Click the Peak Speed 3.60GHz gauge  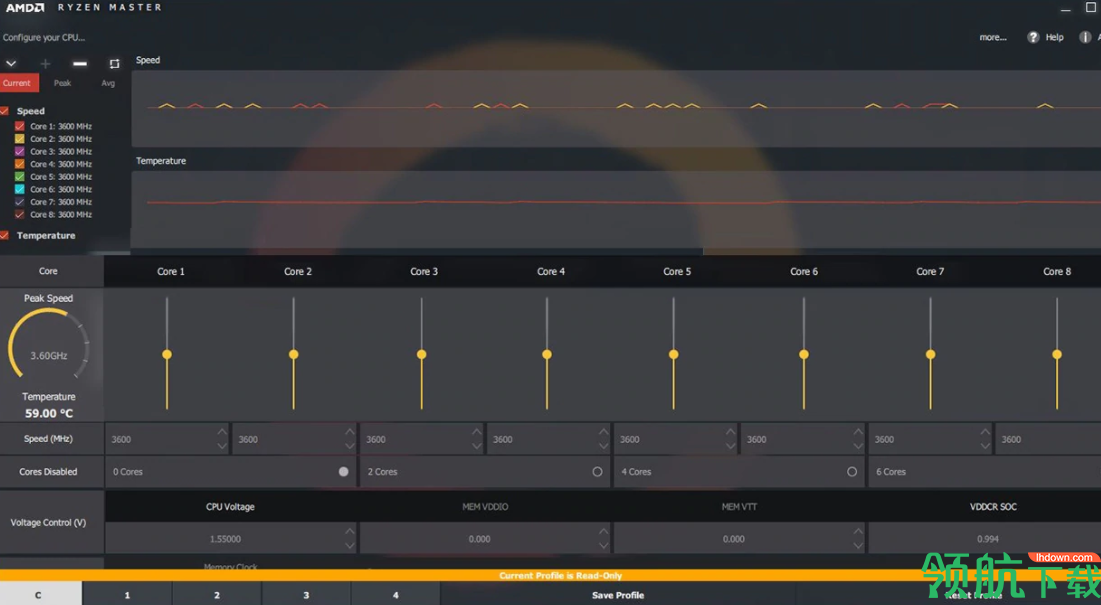point(48,345)
